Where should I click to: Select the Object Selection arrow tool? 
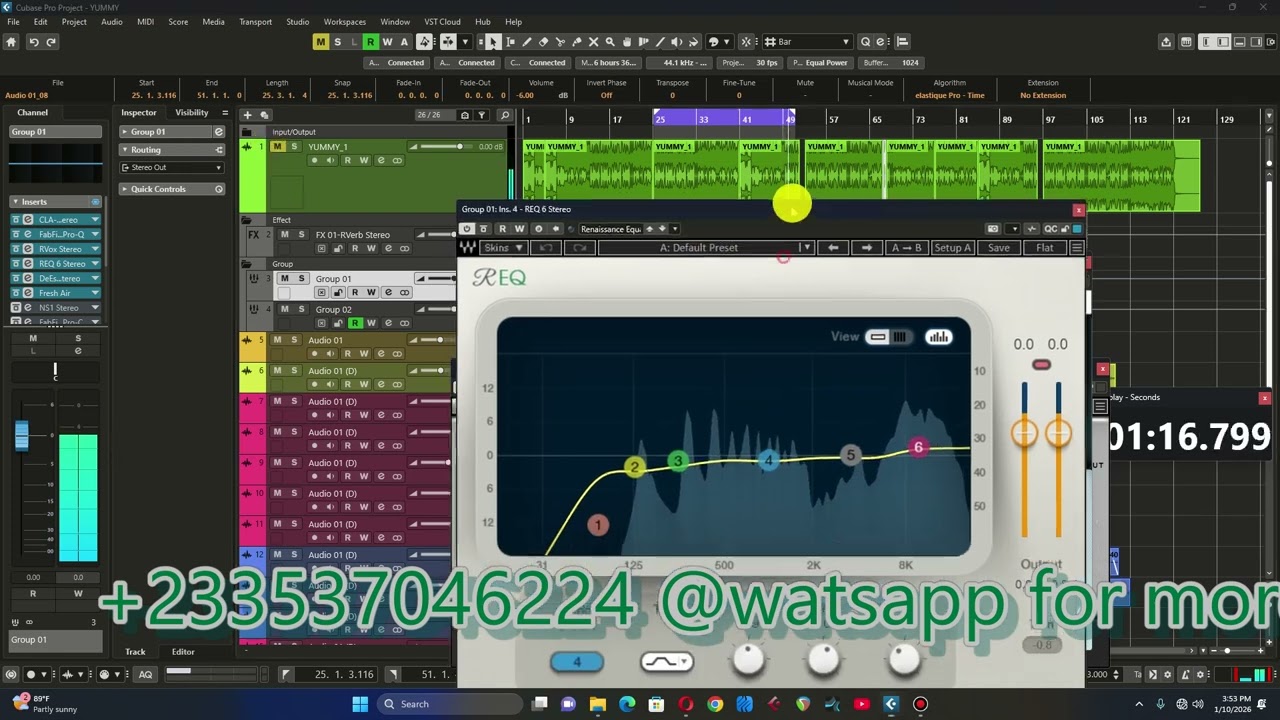point(493,42)
